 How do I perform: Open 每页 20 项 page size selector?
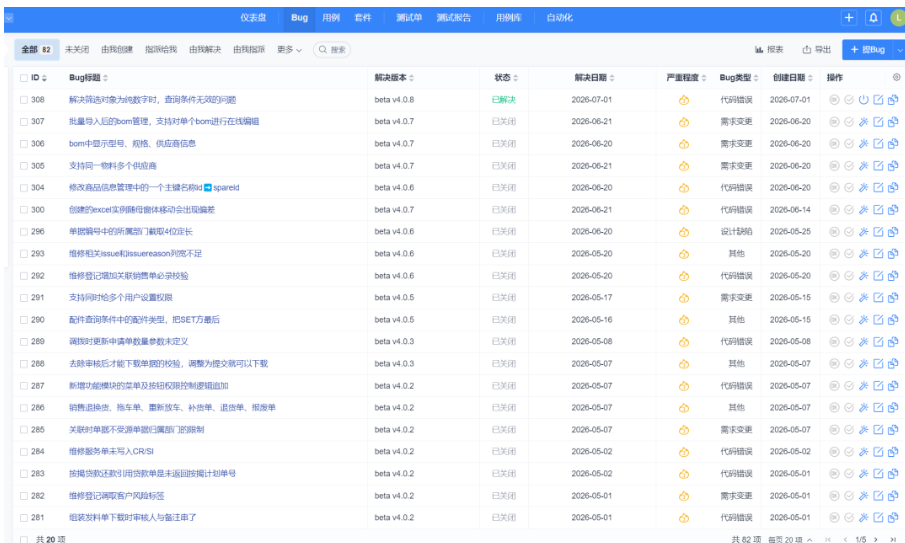[790, 540]
